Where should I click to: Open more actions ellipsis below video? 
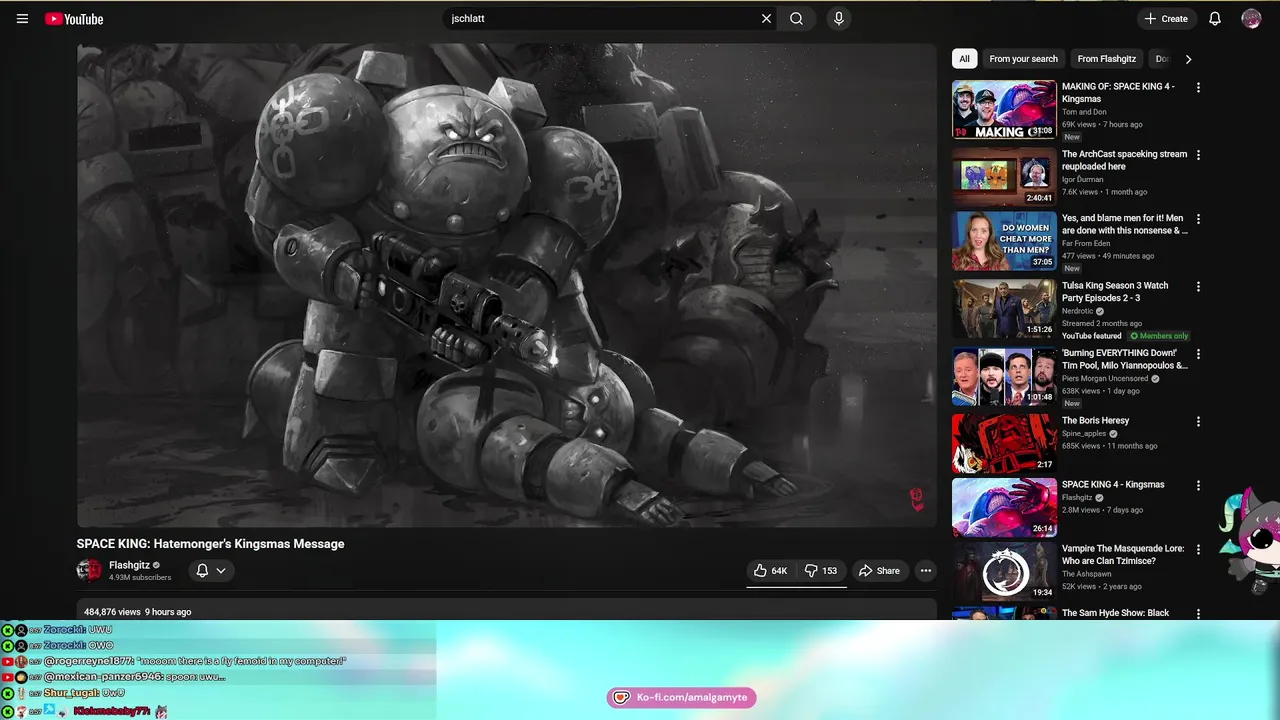point(925,571)
